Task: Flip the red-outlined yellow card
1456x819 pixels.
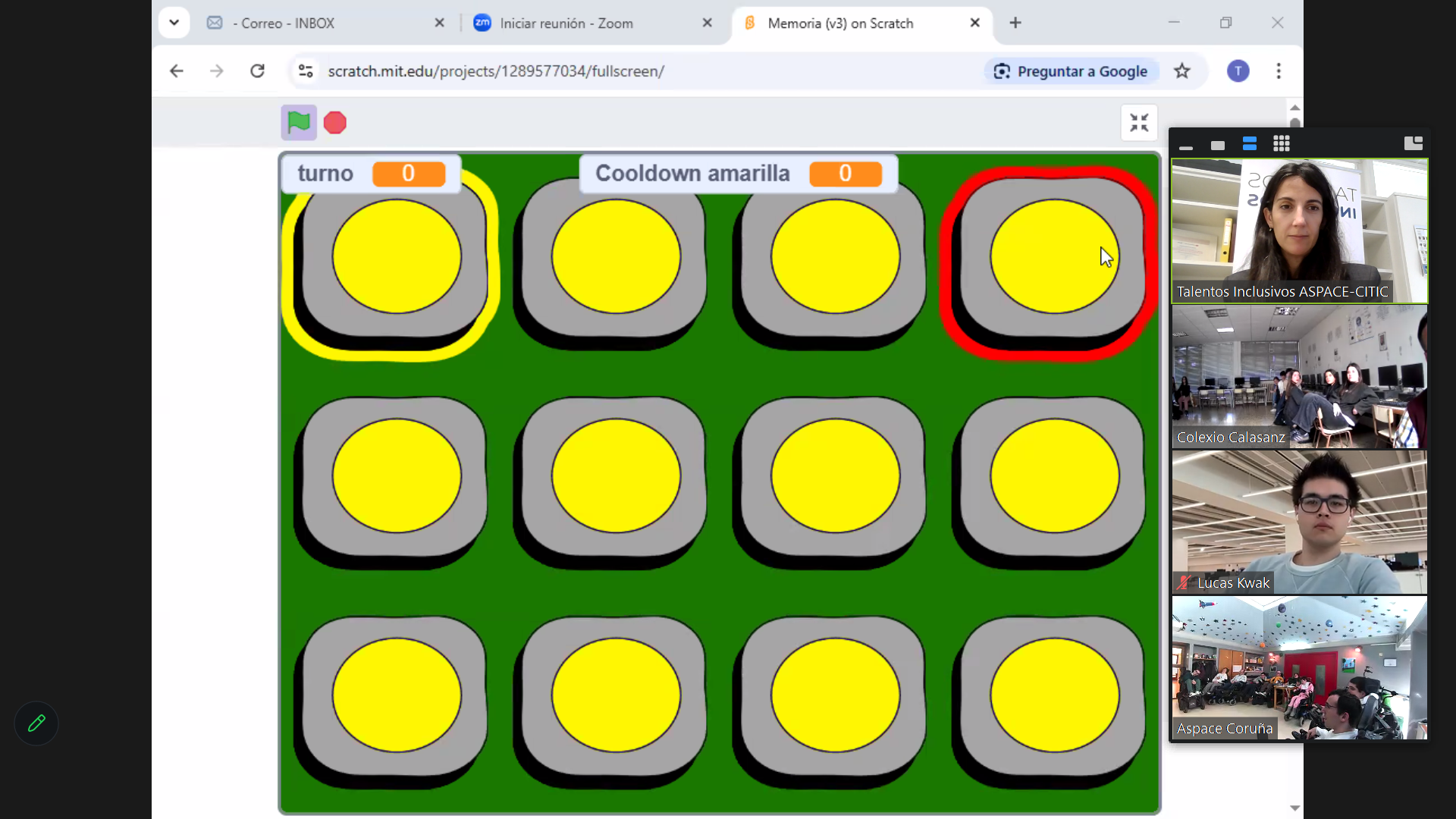Action: pyautogui.click(x=1050, y=262)
